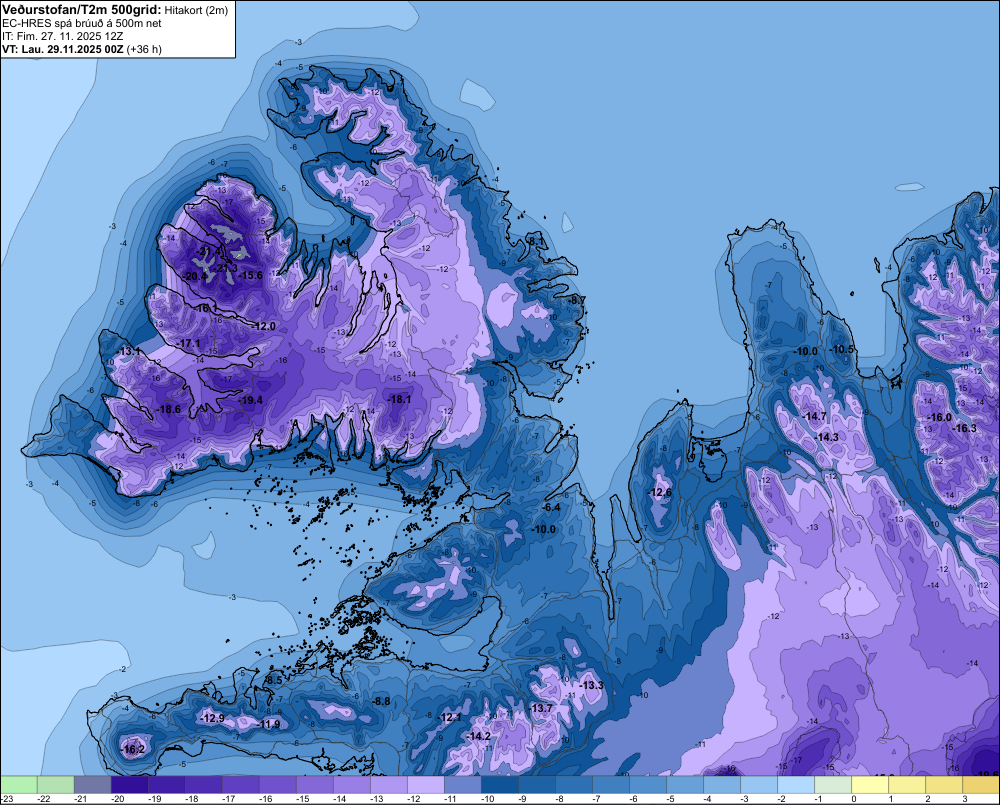Viewport: 1000px width, 805px height.
Task: Click the -13.3 temperature value
Action: 592,685
